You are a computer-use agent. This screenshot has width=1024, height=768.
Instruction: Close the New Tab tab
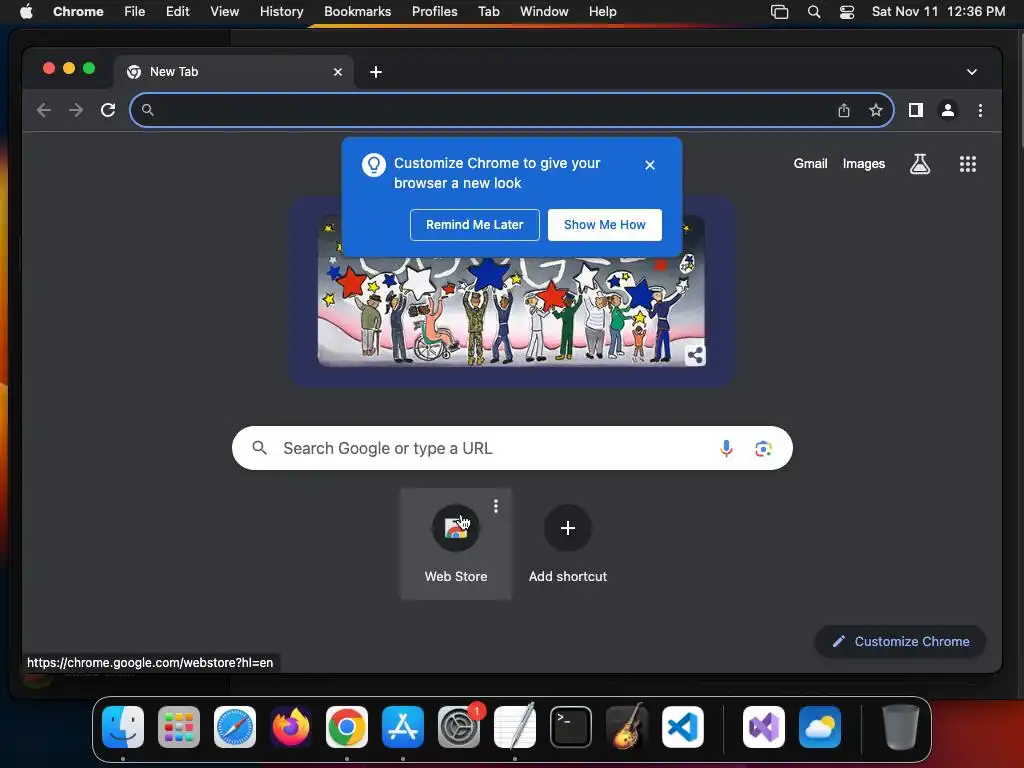coord(338,72)
